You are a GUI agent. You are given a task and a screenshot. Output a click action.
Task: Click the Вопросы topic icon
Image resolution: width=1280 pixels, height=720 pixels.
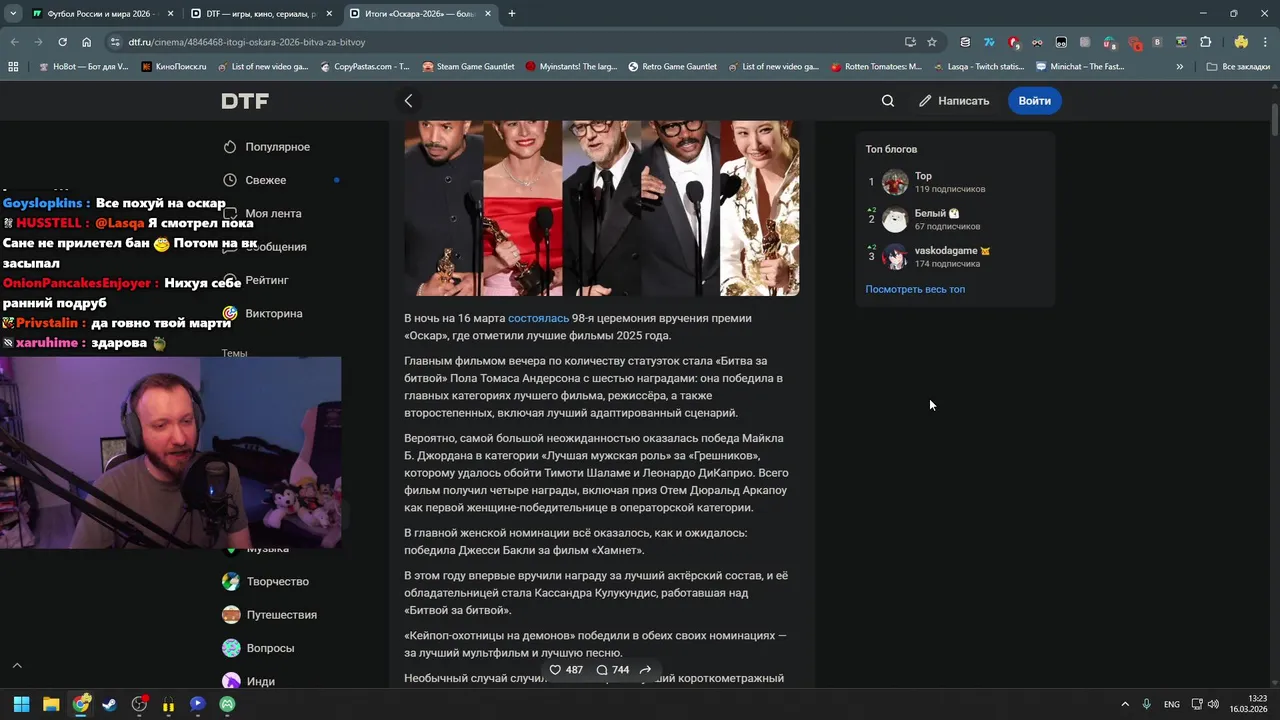click(x=231, y=648)
